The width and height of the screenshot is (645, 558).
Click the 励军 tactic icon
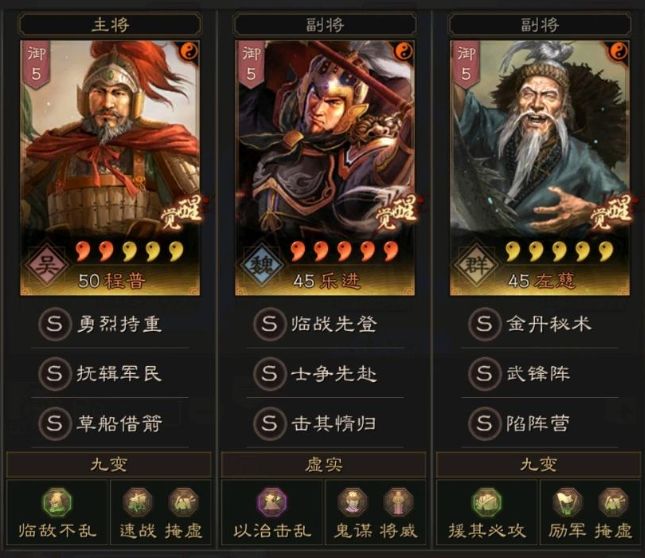[x=567, y=502]
